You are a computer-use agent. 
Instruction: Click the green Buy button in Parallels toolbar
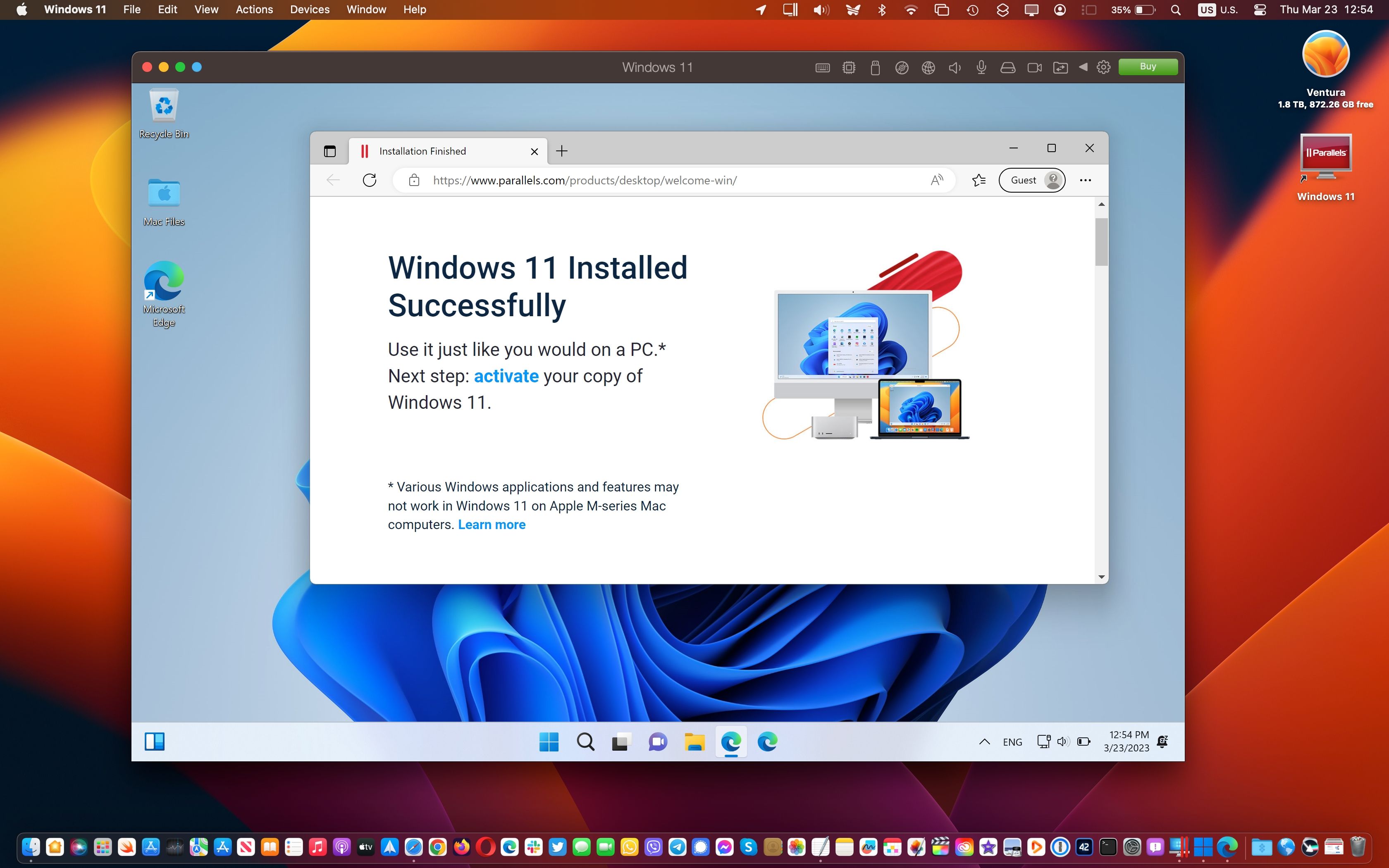pyautogui.click(x=1148, y=67)
